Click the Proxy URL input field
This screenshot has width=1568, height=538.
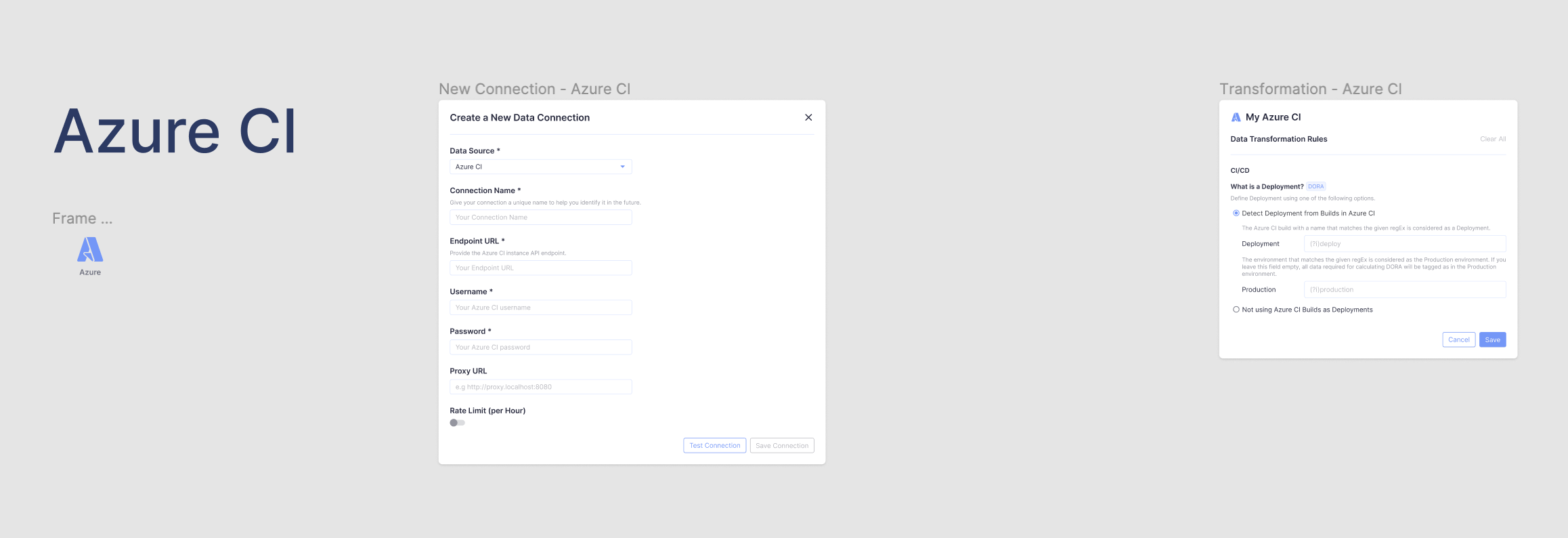pyautogui.click(x=540, y=387)
